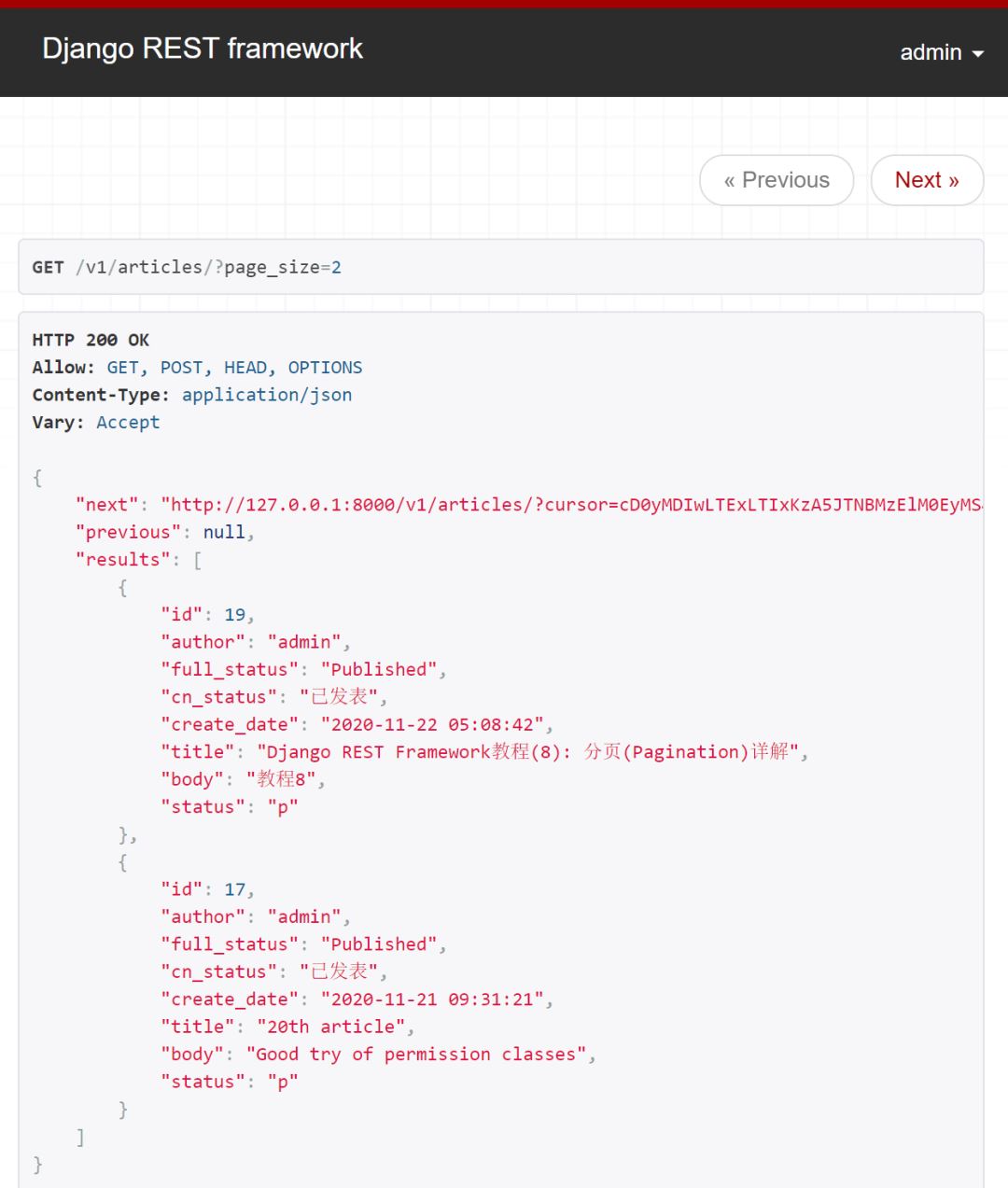Expand the caret next to admin username

(x=976, y=53)
